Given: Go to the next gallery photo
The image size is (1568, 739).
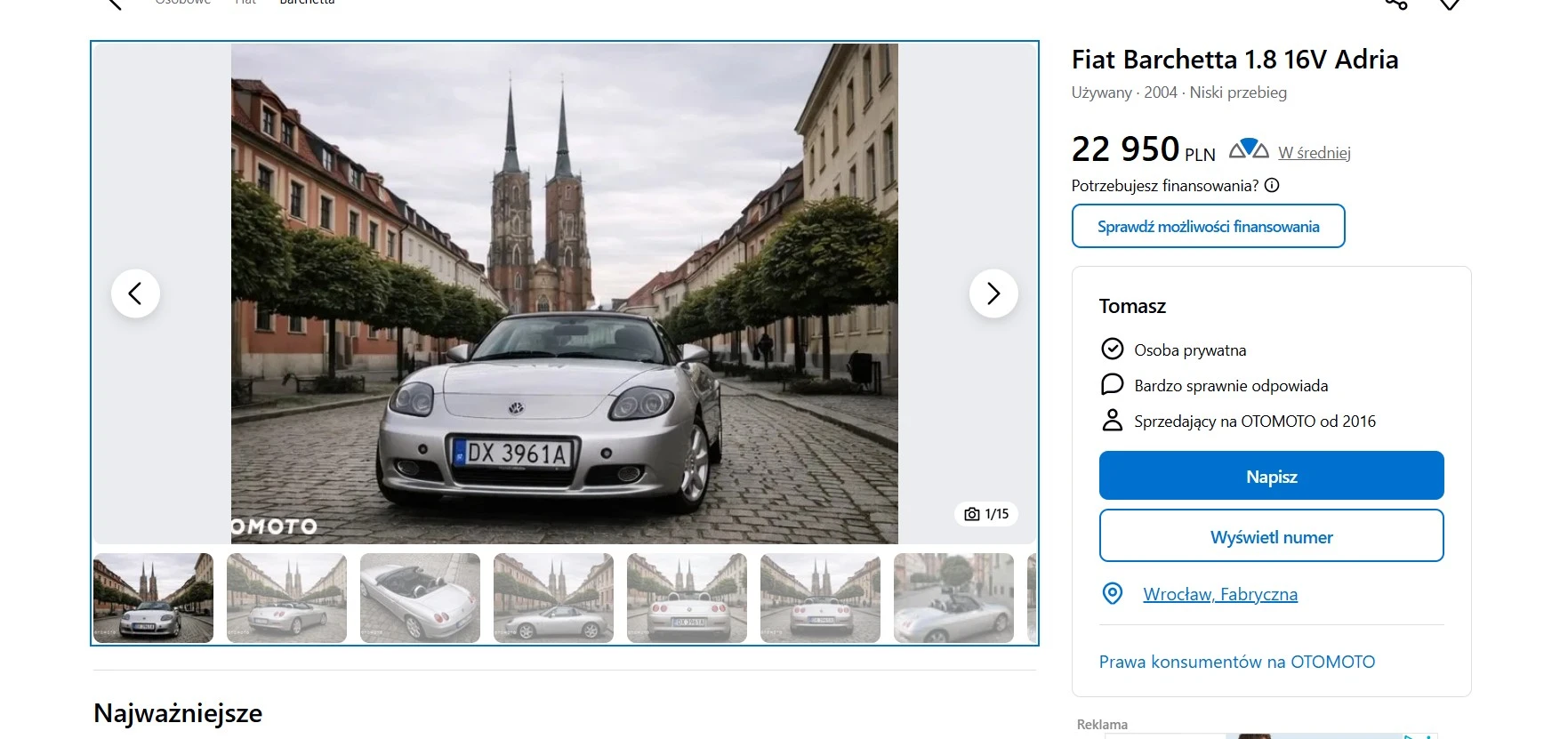Looking at the screenshot, I should (993, 293).
